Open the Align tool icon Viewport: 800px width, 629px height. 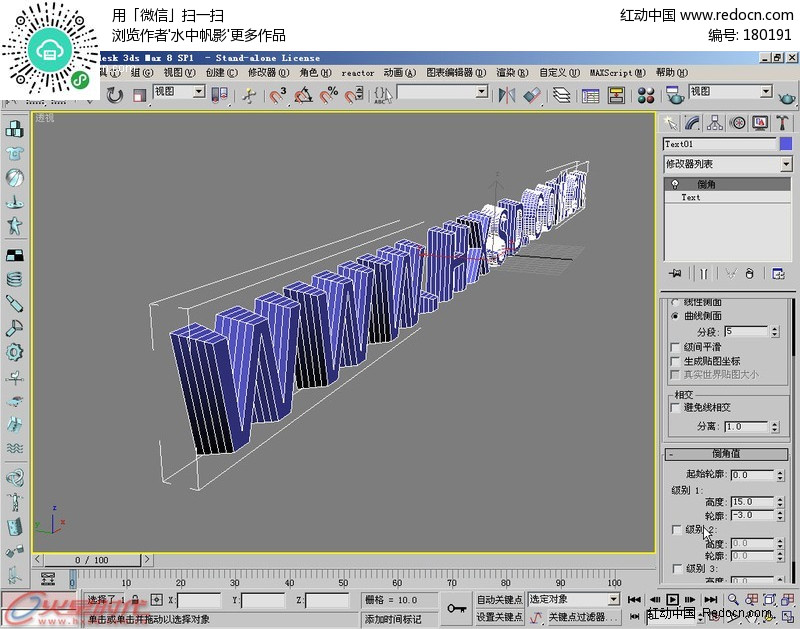click(533, 96)
